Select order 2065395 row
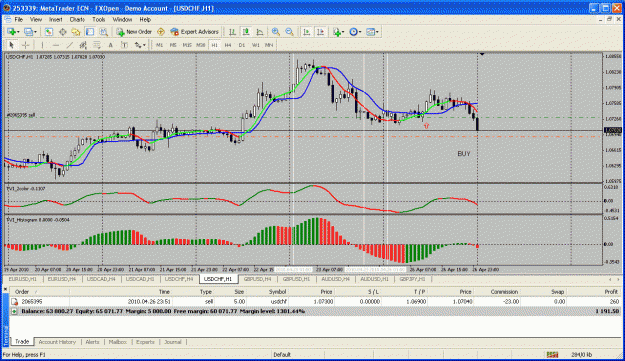The height and width of the screenshot is (361, 625). [315, 302]
